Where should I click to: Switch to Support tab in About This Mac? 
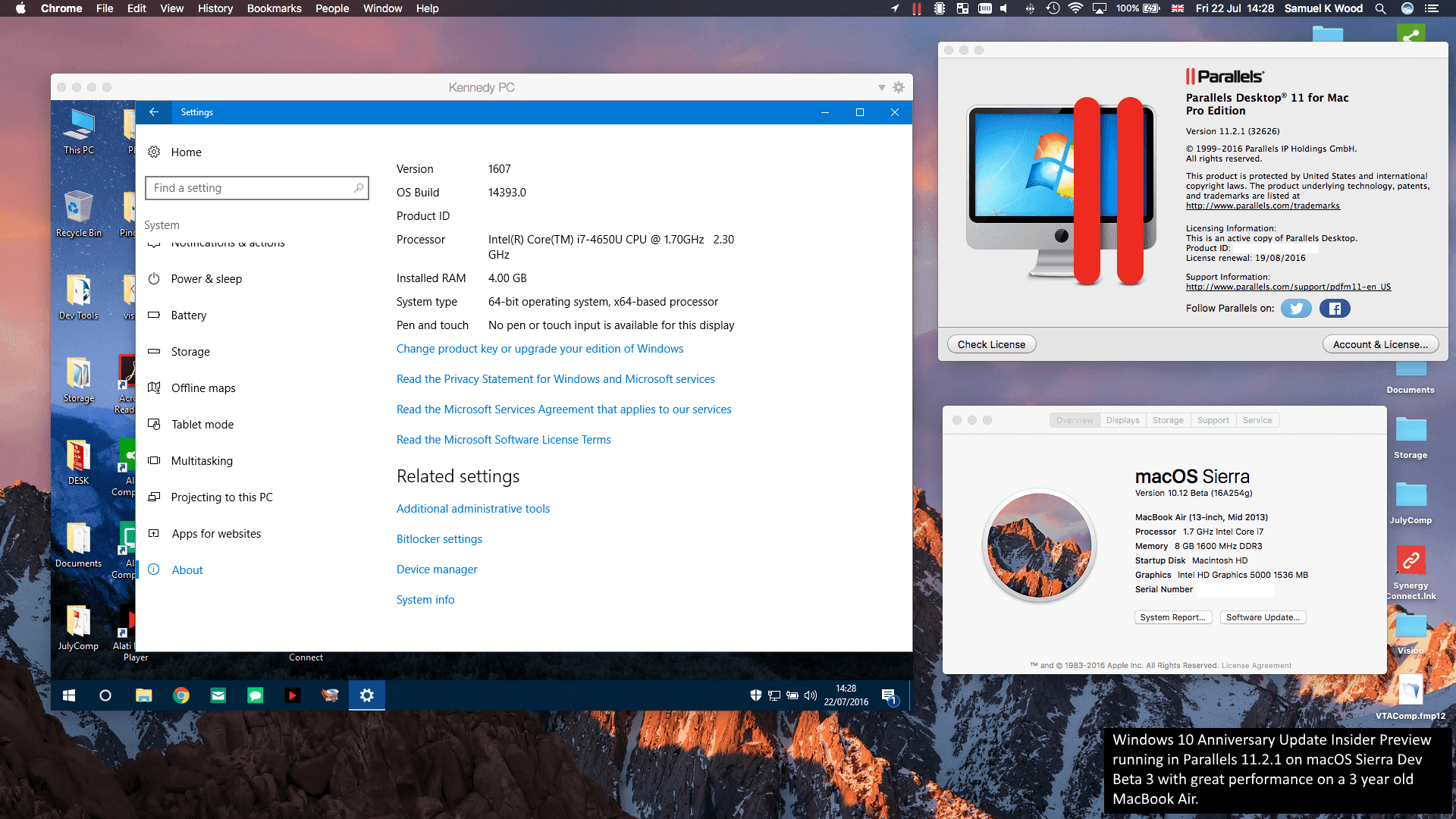1213,420
